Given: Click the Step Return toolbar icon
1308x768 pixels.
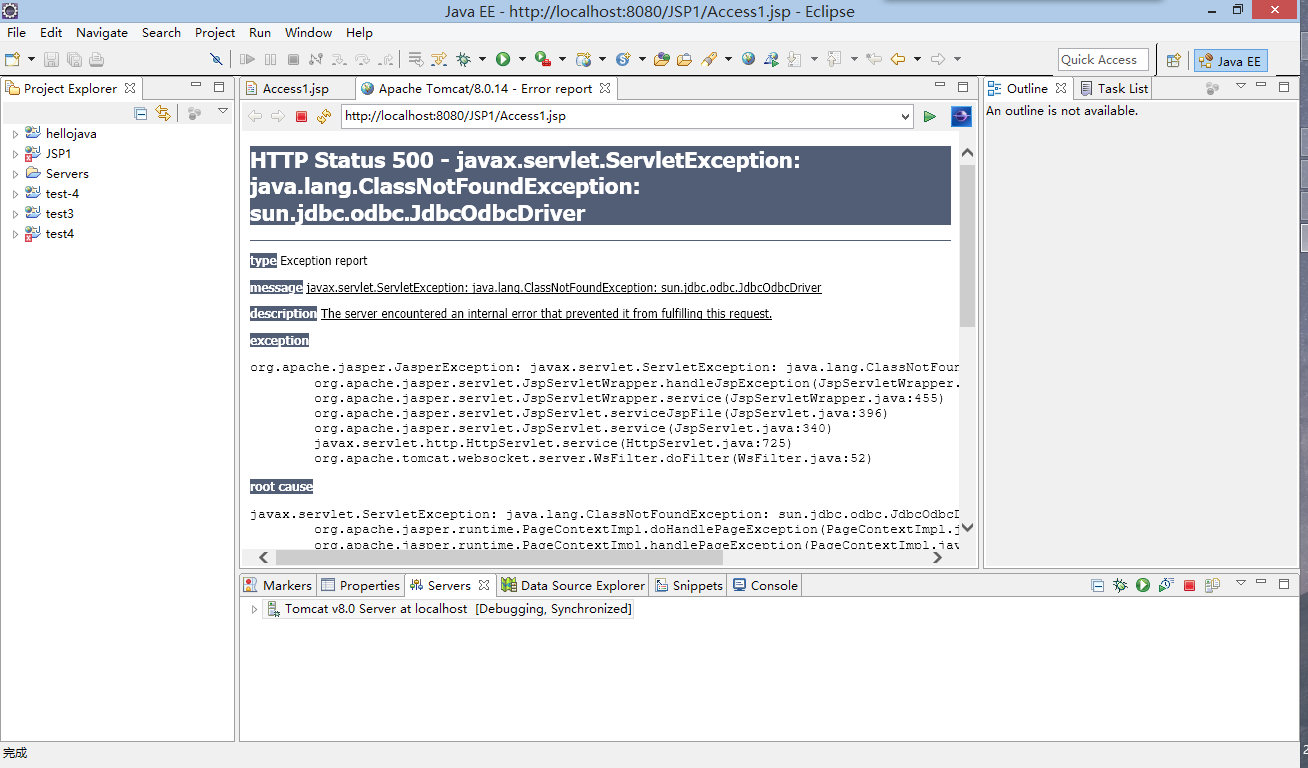Looking at the screenshot, I should tap(385, 59).
